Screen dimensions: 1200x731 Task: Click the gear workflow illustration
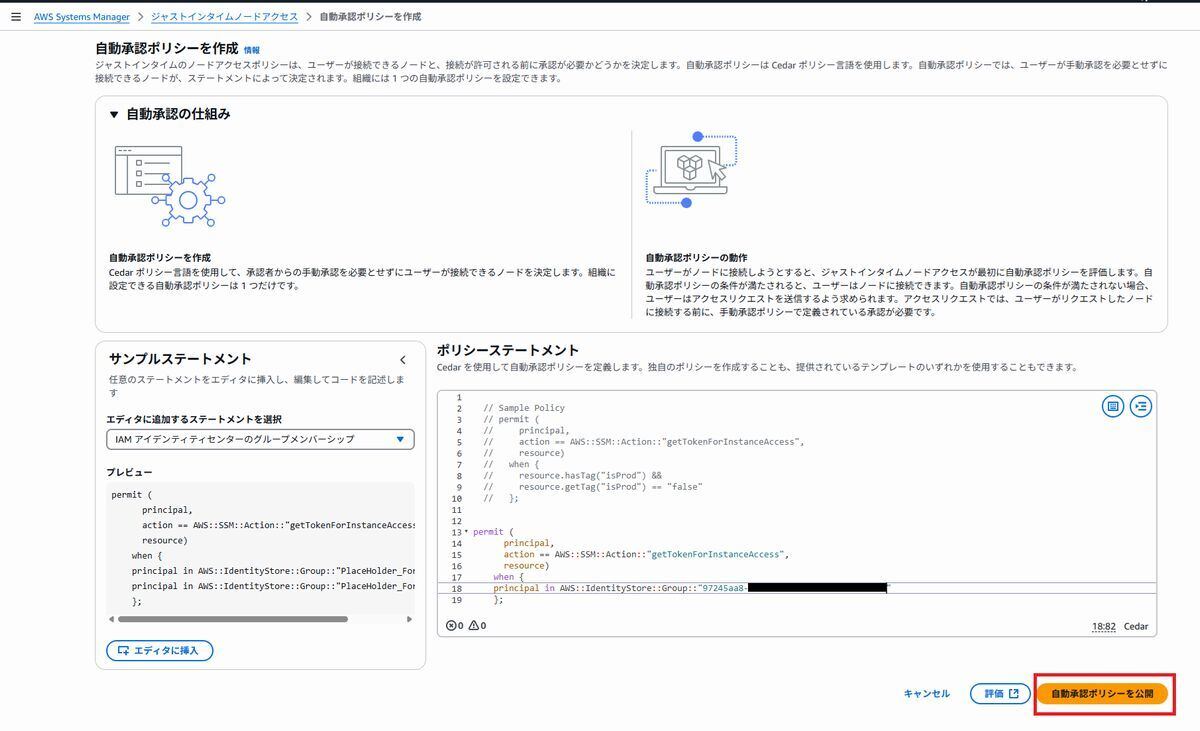(x=169, y=187)
